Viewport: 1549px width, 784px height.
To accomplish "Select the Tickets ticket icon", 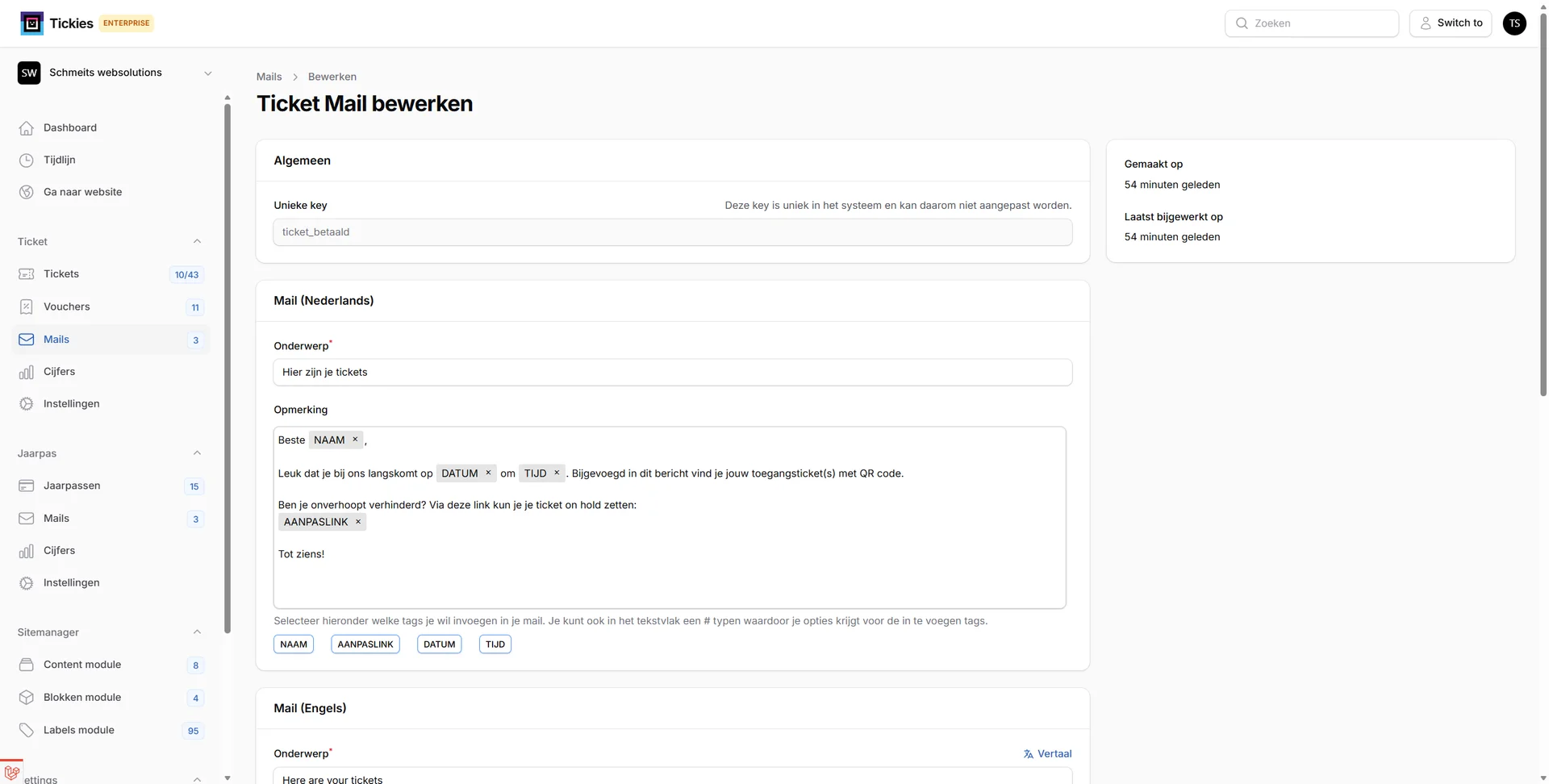I will click(27, 274).
